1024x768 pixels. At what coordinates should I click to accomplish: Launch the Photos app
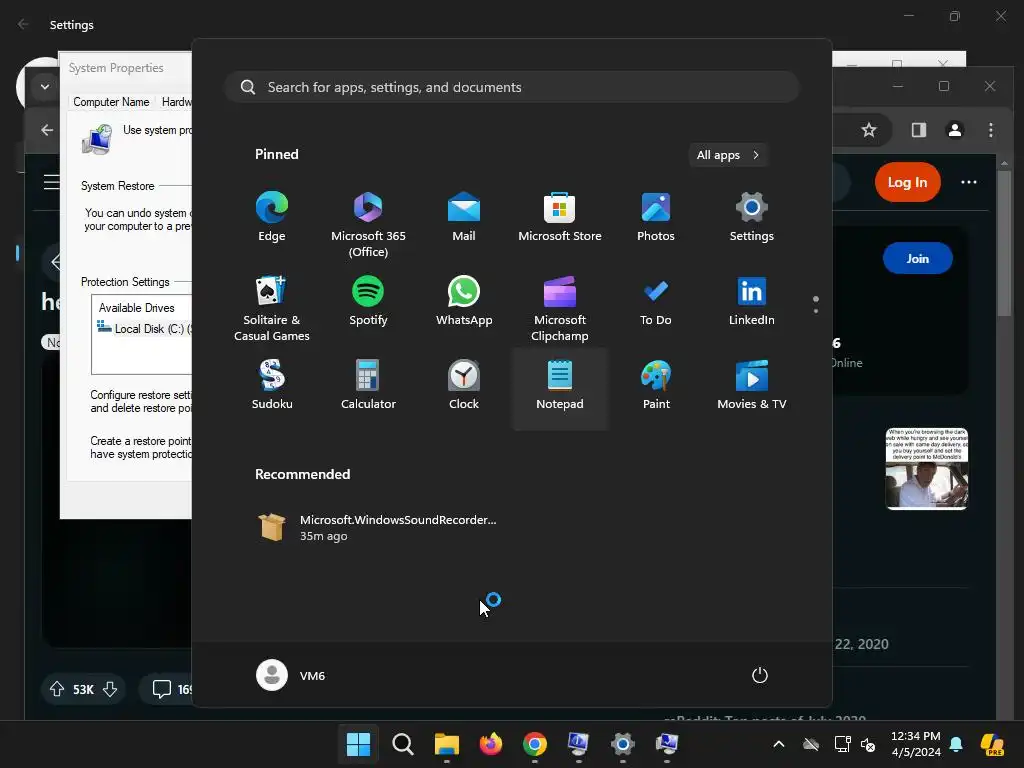[x=656, y=217]
